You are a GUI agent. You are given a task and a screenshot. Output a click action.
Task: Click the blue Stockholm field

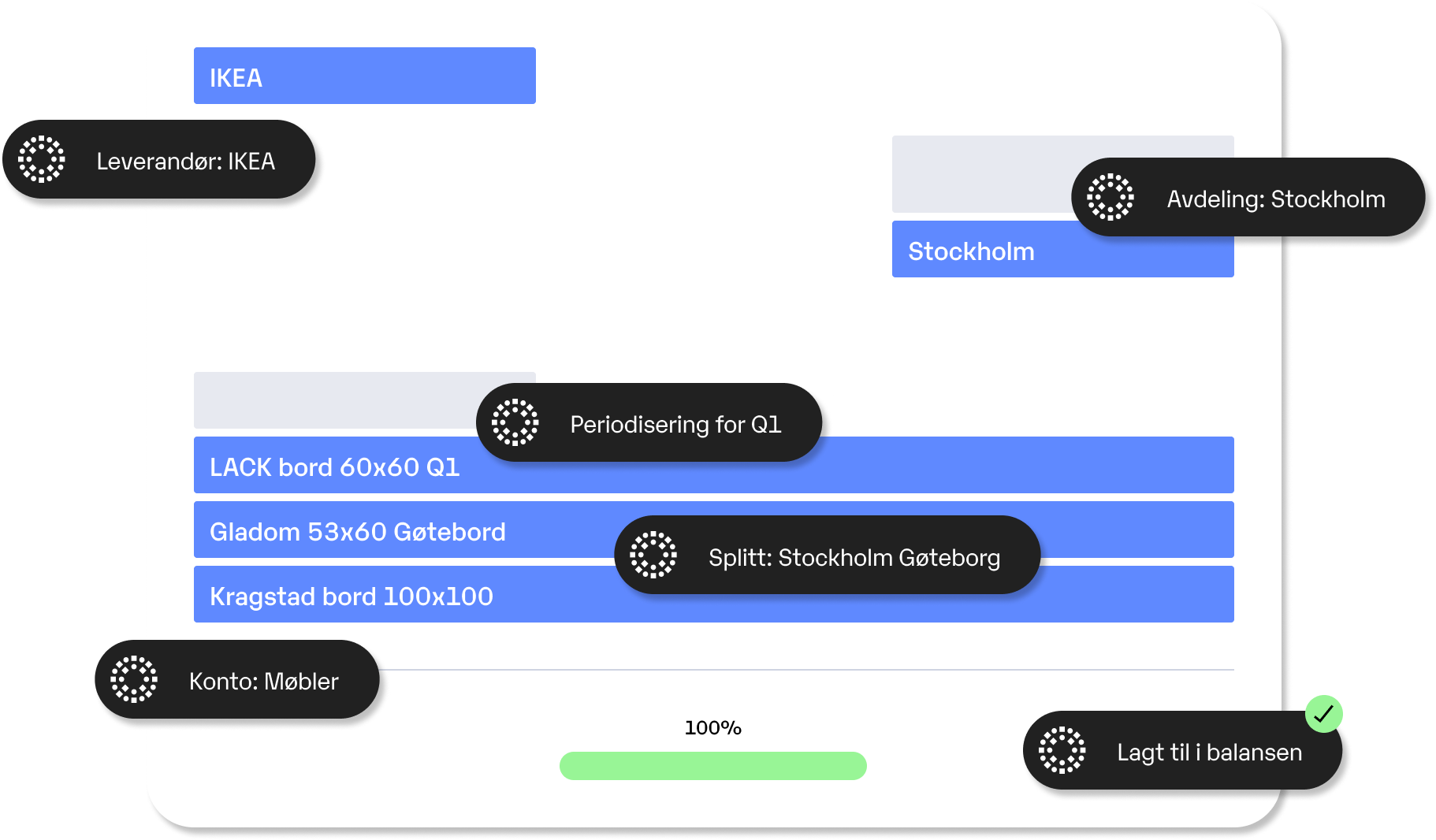click(x=1063, y=249)
